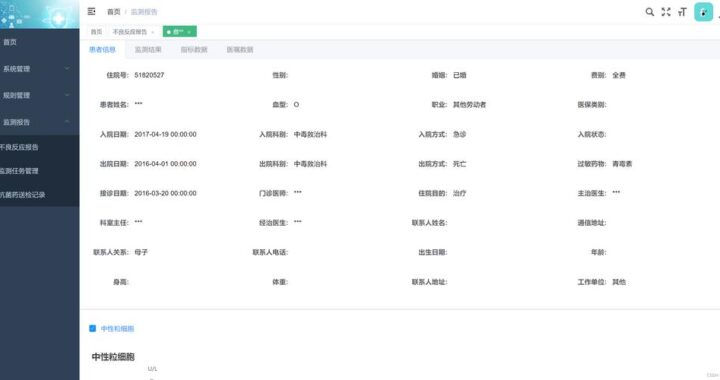Toggle the sidebar collapse hamburger icon
The height and width of the screenshot is (380, 720).
(91, 11)
